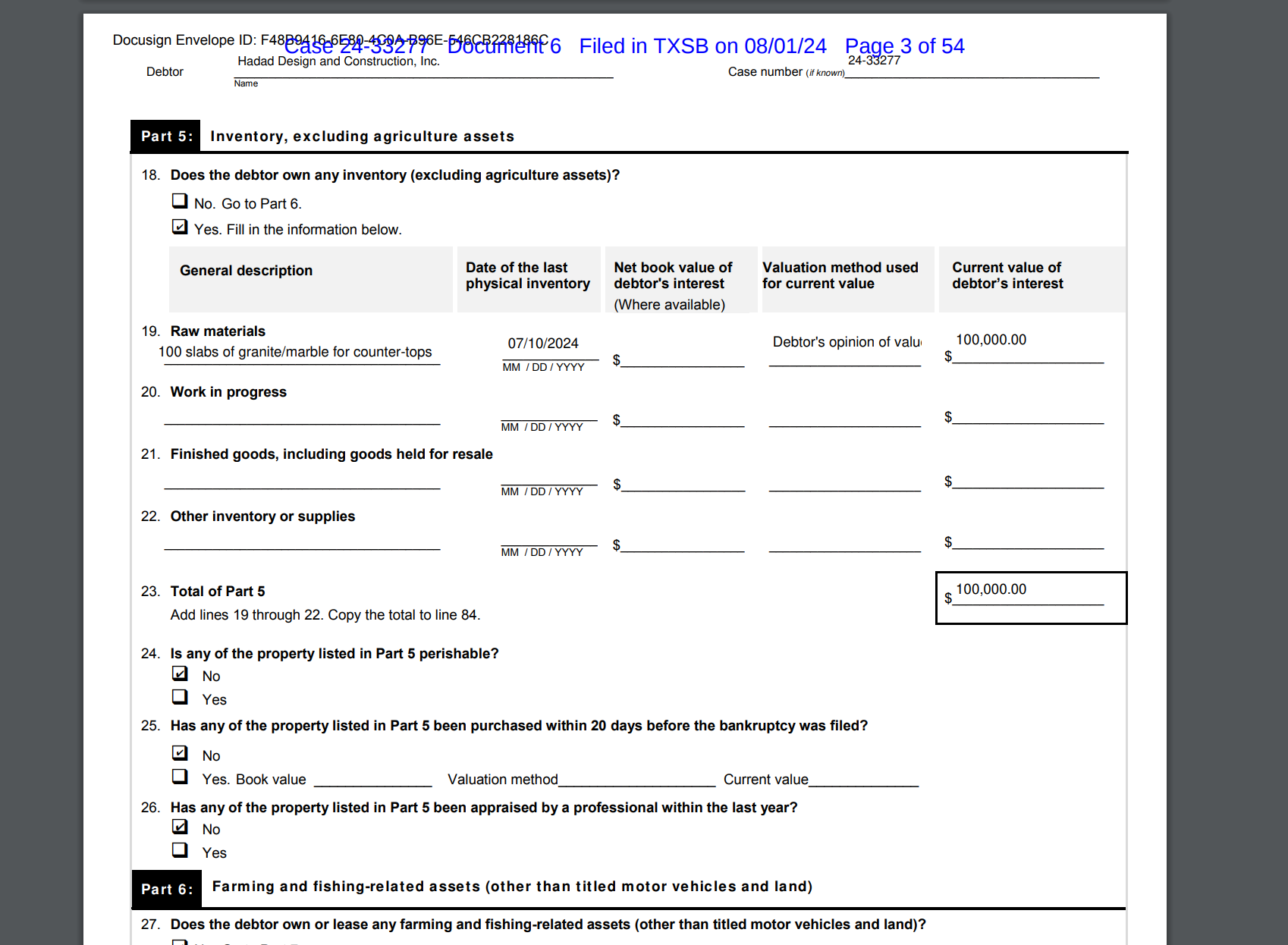Click Valuation method field in question 25
Image resolution: width=1288 pixels, height=945 pixels.
pyautogui.click(x=636, y=778)
